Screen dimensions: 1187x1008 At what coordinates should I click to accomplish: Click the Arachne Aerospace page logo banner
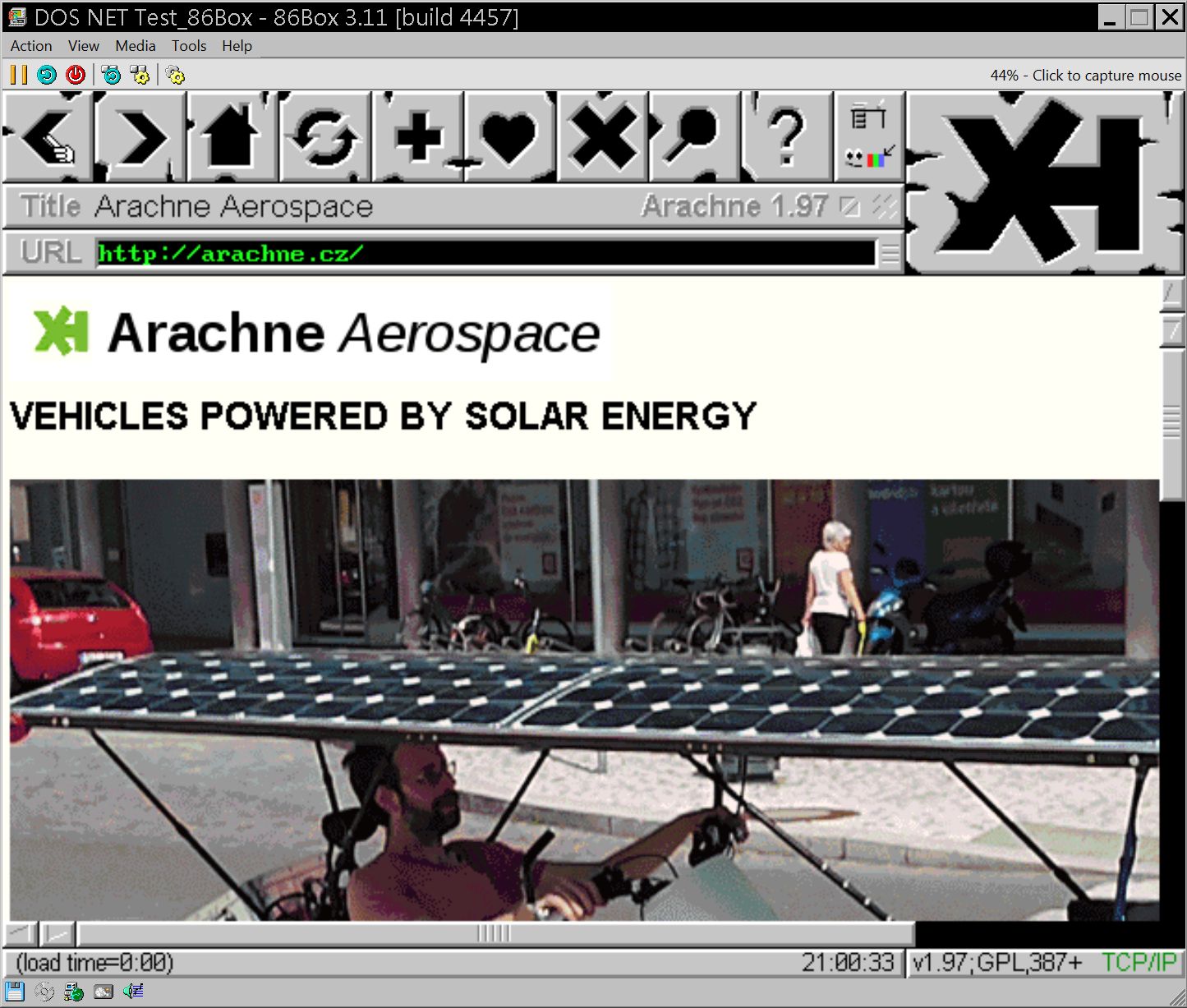[310, 332]
